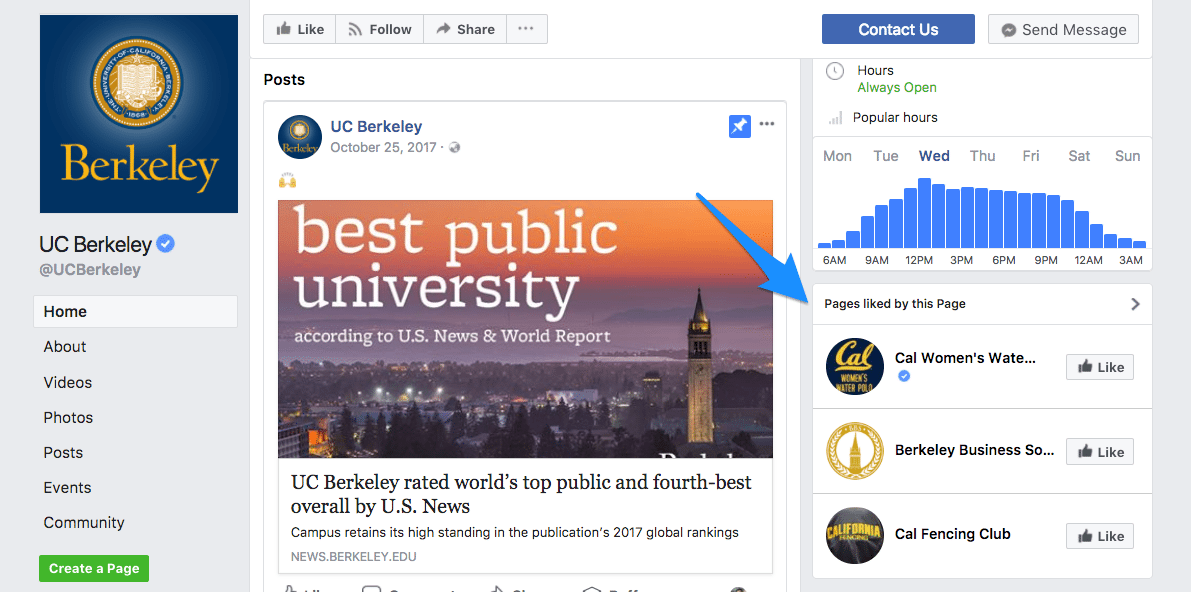Like the Cal Fencing Club page
Screen dimensions: 1191x592
[1099, 535]
